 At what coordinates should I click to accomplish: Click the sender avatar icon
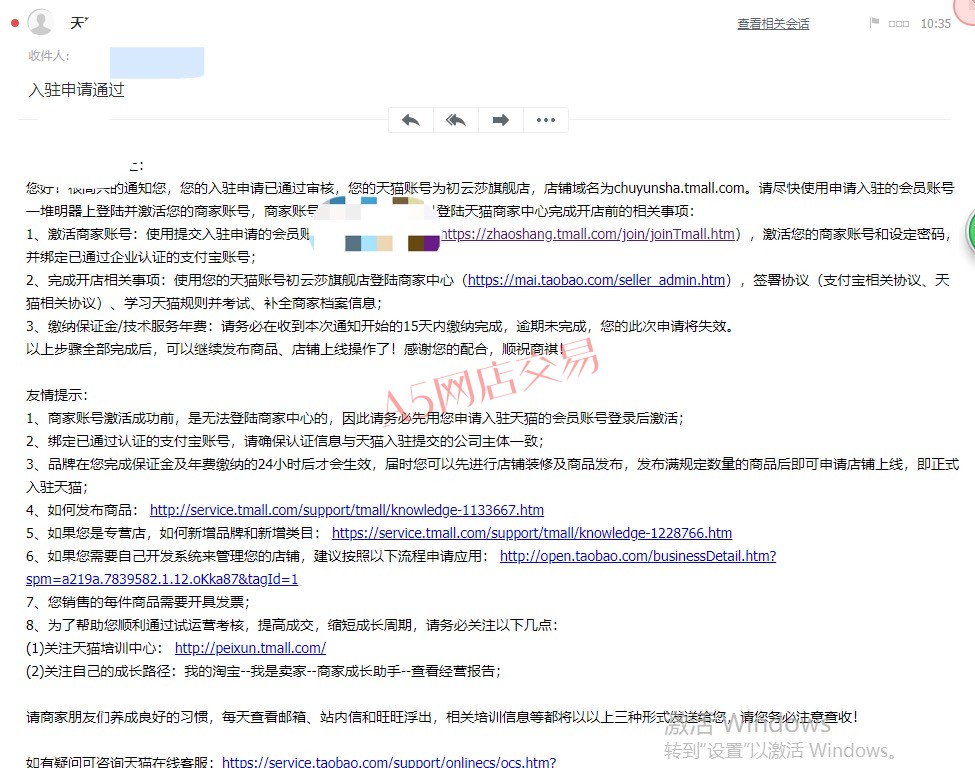[x=40, y=22]
